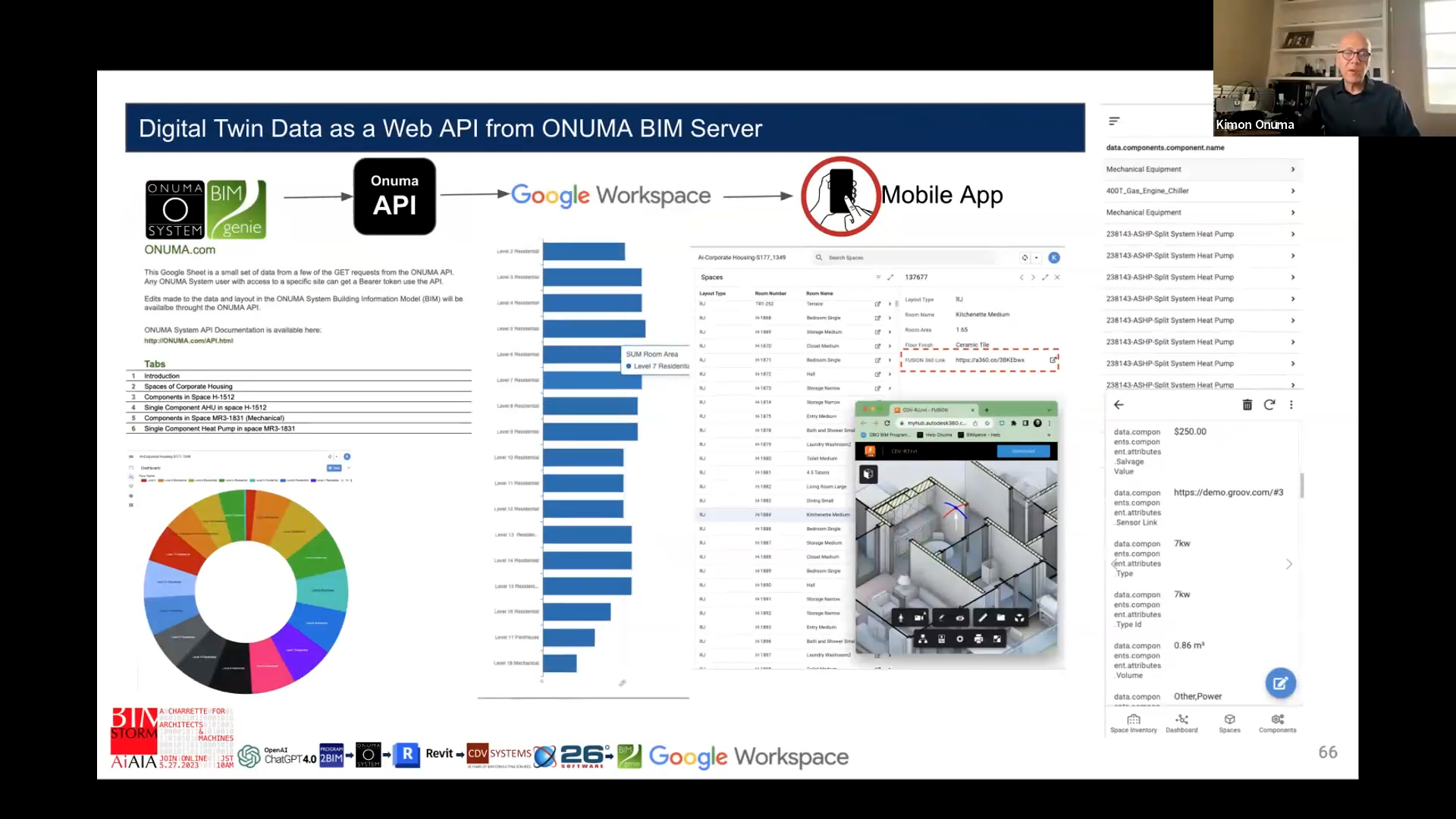Viewport: 1456px width, 819px height.
Task: Click the blue Download button in Fusion viewer
Action: click(x=1023, y=451)
